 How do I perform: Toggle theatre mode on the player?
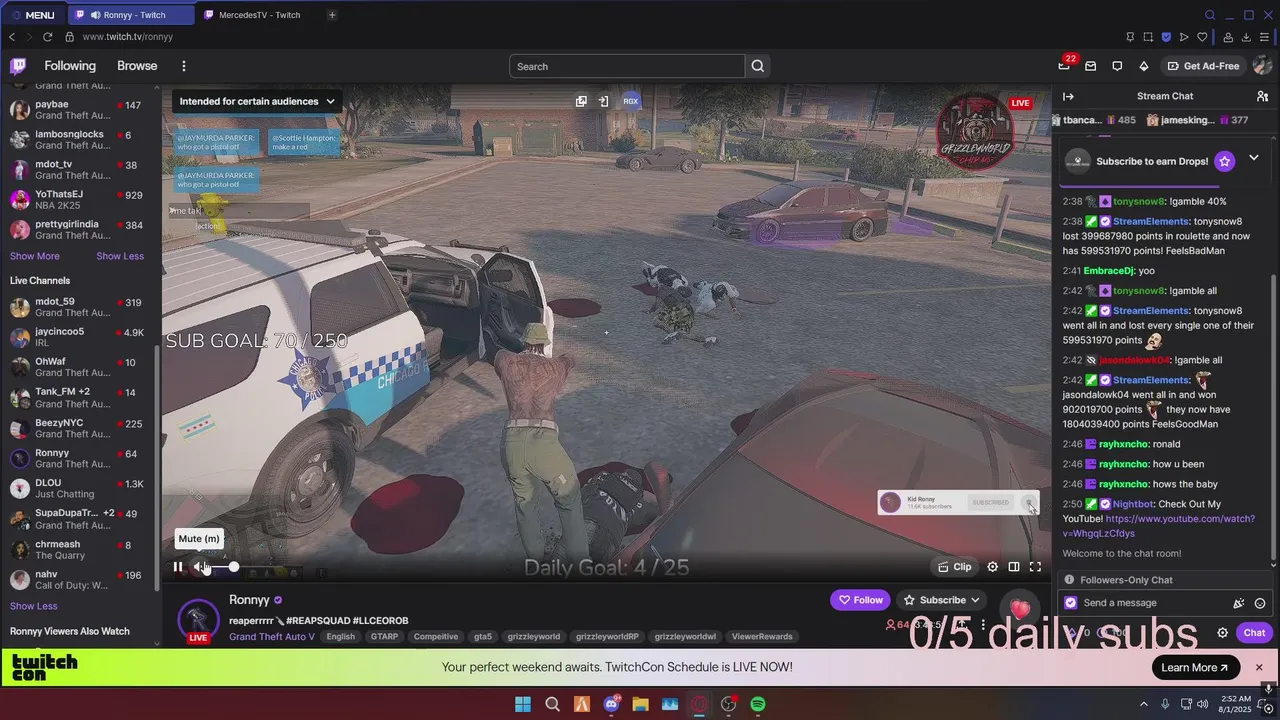pos(1014,567)
